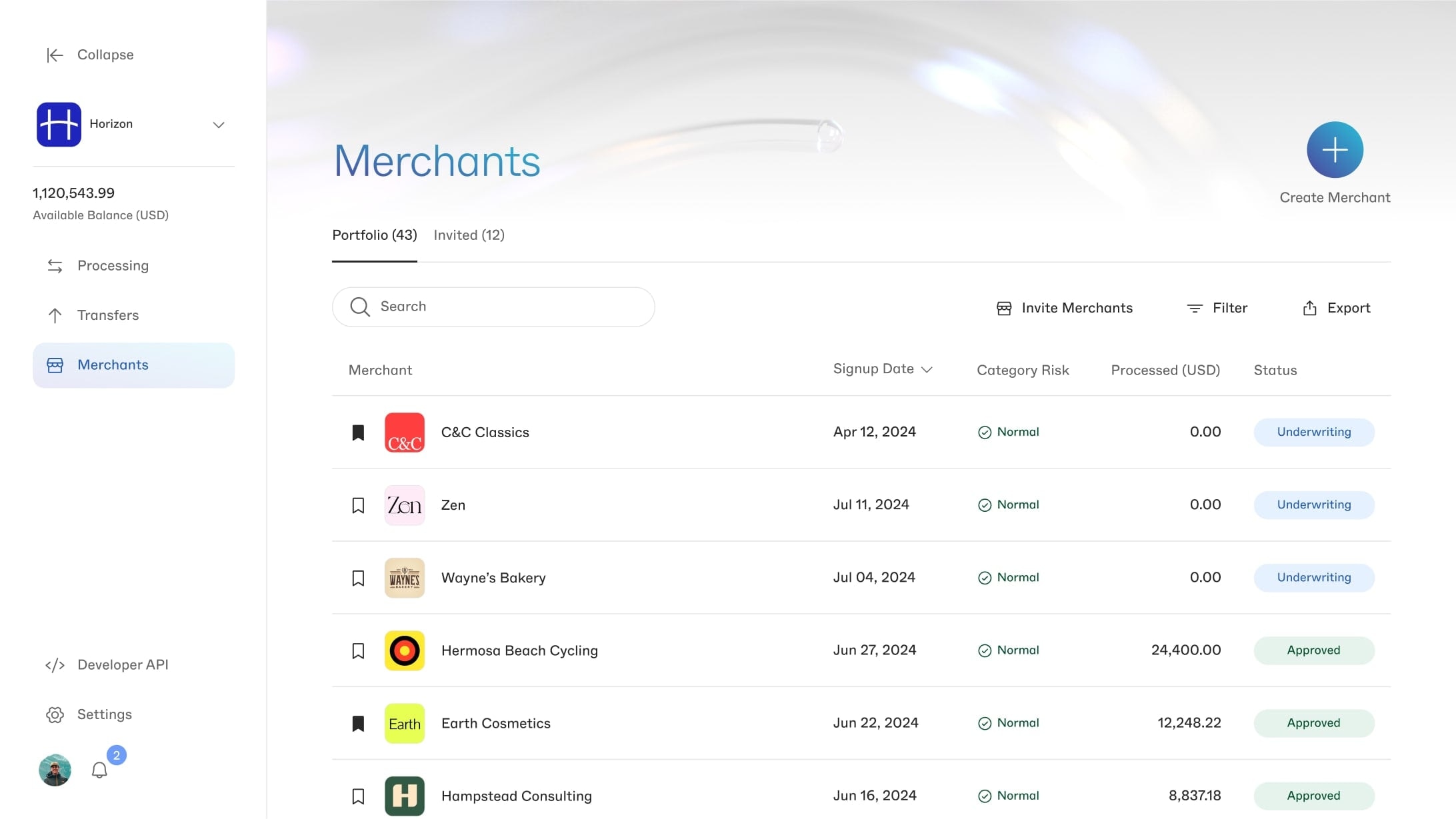Image resolution: width=1456 pixels, height=819 pixels.
Task: Click Underwriting status for Zen
Action: [x=1314, y=505]
